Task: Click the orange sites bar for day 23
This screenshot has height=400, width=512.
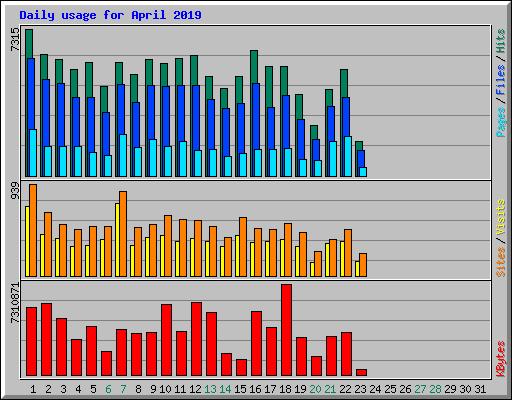Action: point(363,265)
